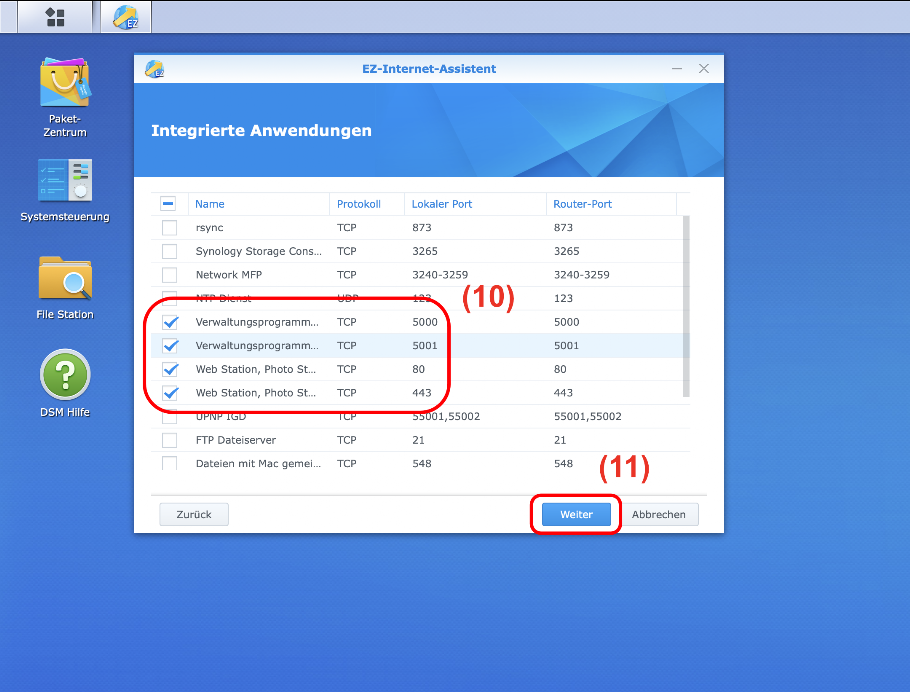Screen dimensions: 910x692
Task: Click the Weiter button
Action: [576, 514]
